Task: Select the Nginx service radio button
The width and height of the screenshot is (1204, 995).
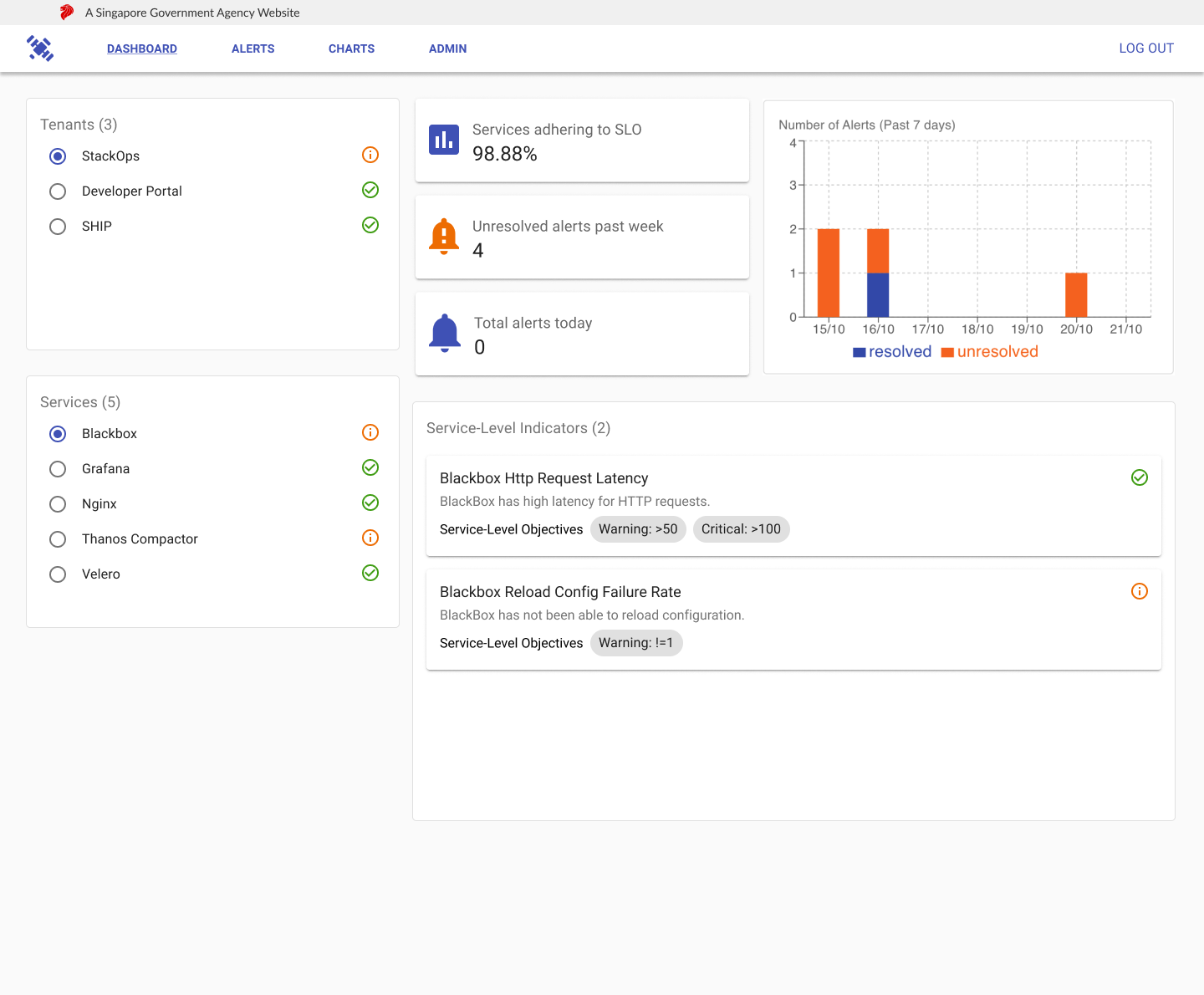Action: tap(58, 504)
